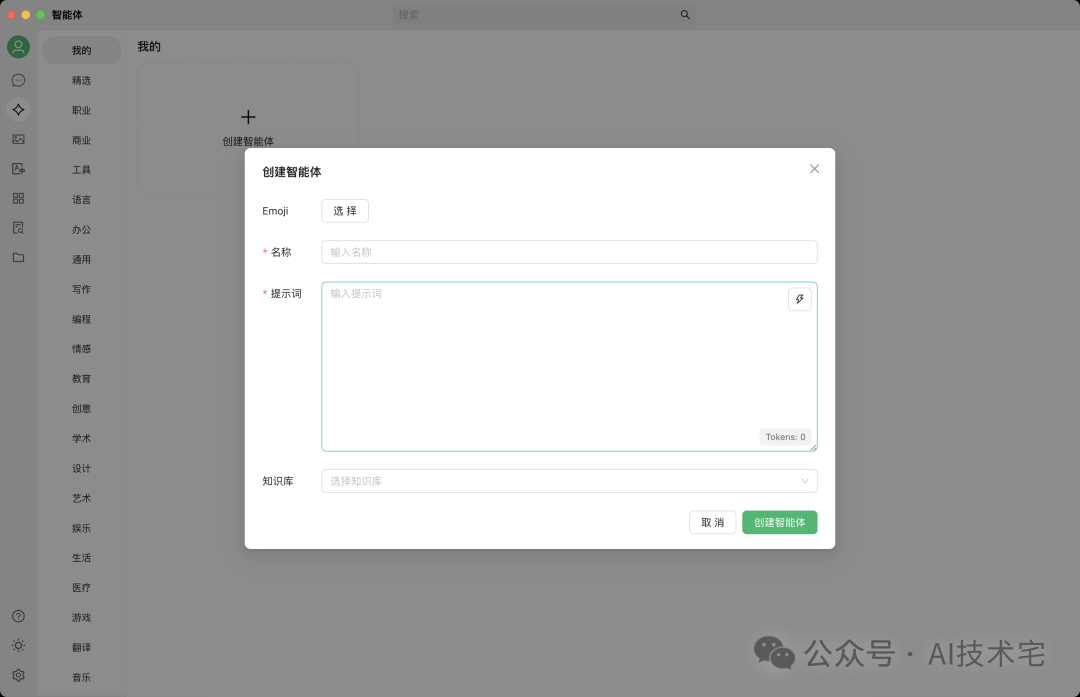Close the 创建智能体 dialog with X
The image size is (1080, 697).
pyautogui.click(x=814, y=169)
